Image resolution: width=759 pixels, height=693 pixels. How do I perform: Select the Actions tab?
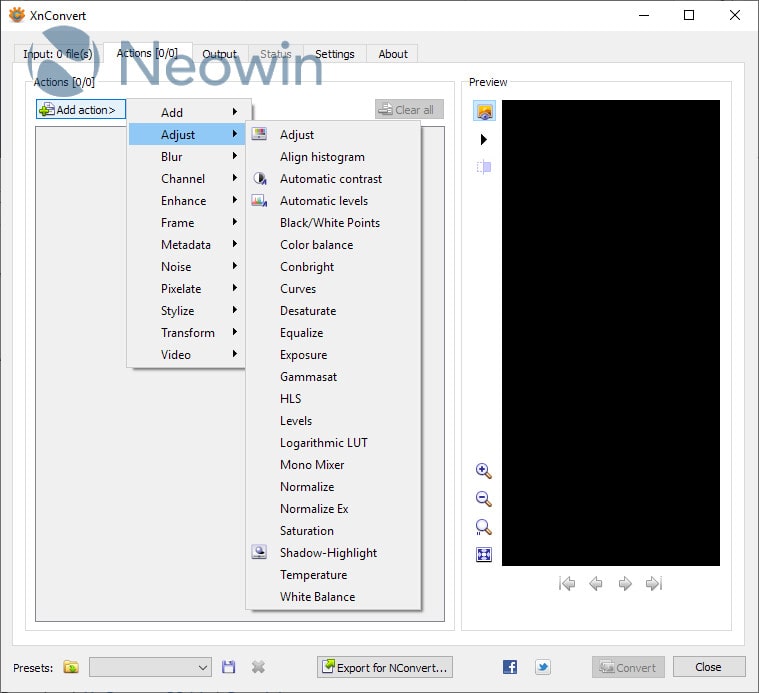pyautogui.click(x=147, y=53)
